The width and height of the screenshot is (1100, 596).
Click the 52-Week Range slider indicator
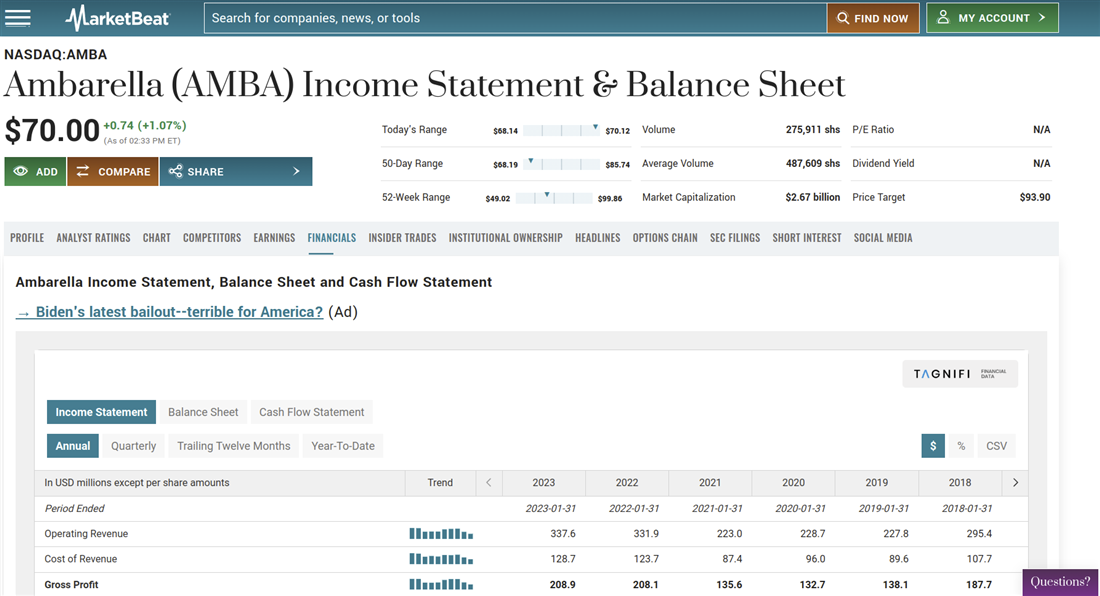pos(547,196)
